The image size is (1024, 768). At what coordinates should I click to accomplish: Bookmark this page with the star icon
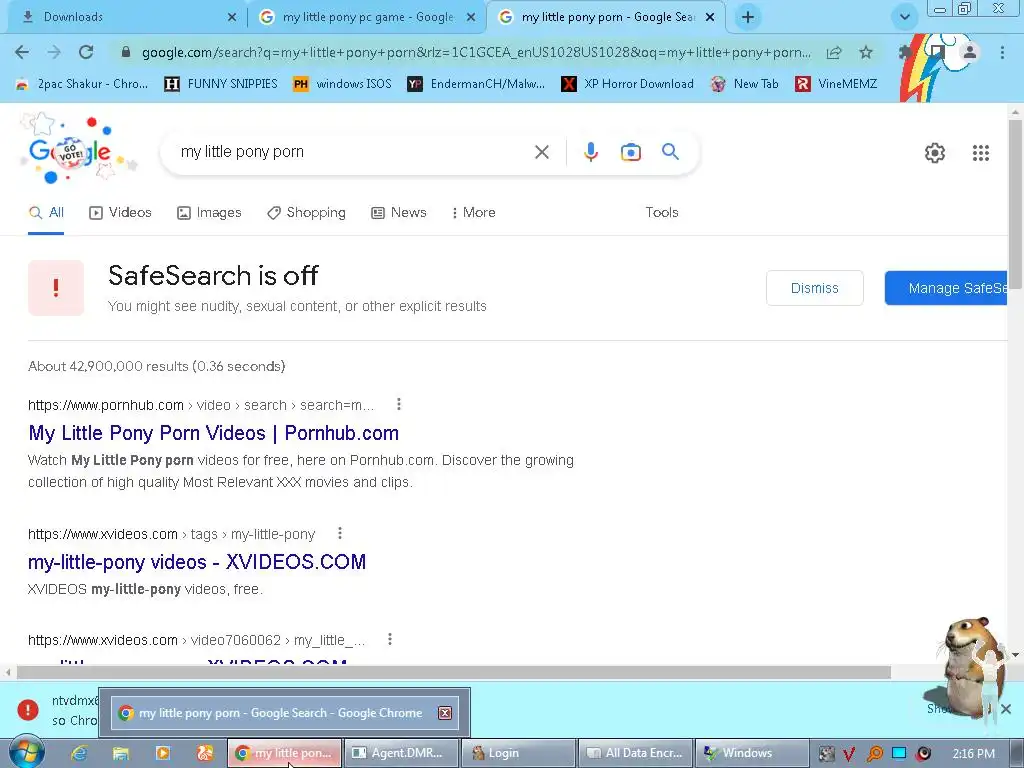866,52
